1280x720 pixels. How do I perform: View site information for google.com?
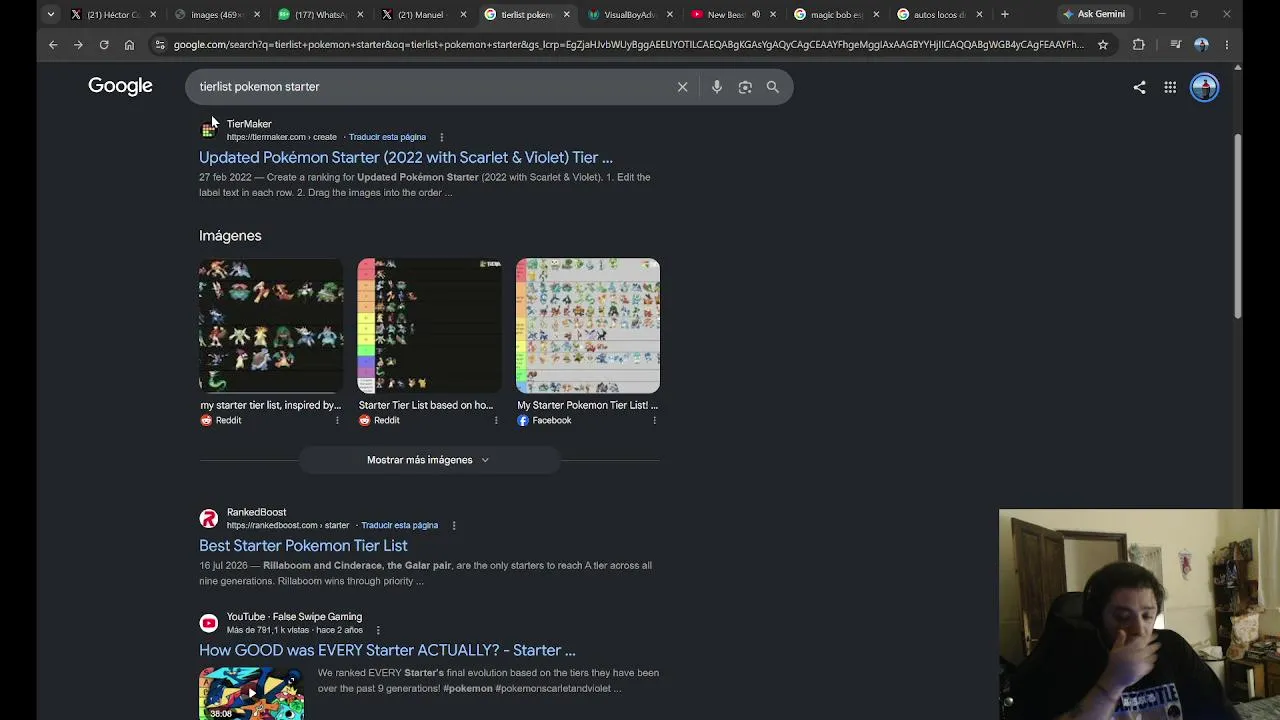[x=160, y=44]
